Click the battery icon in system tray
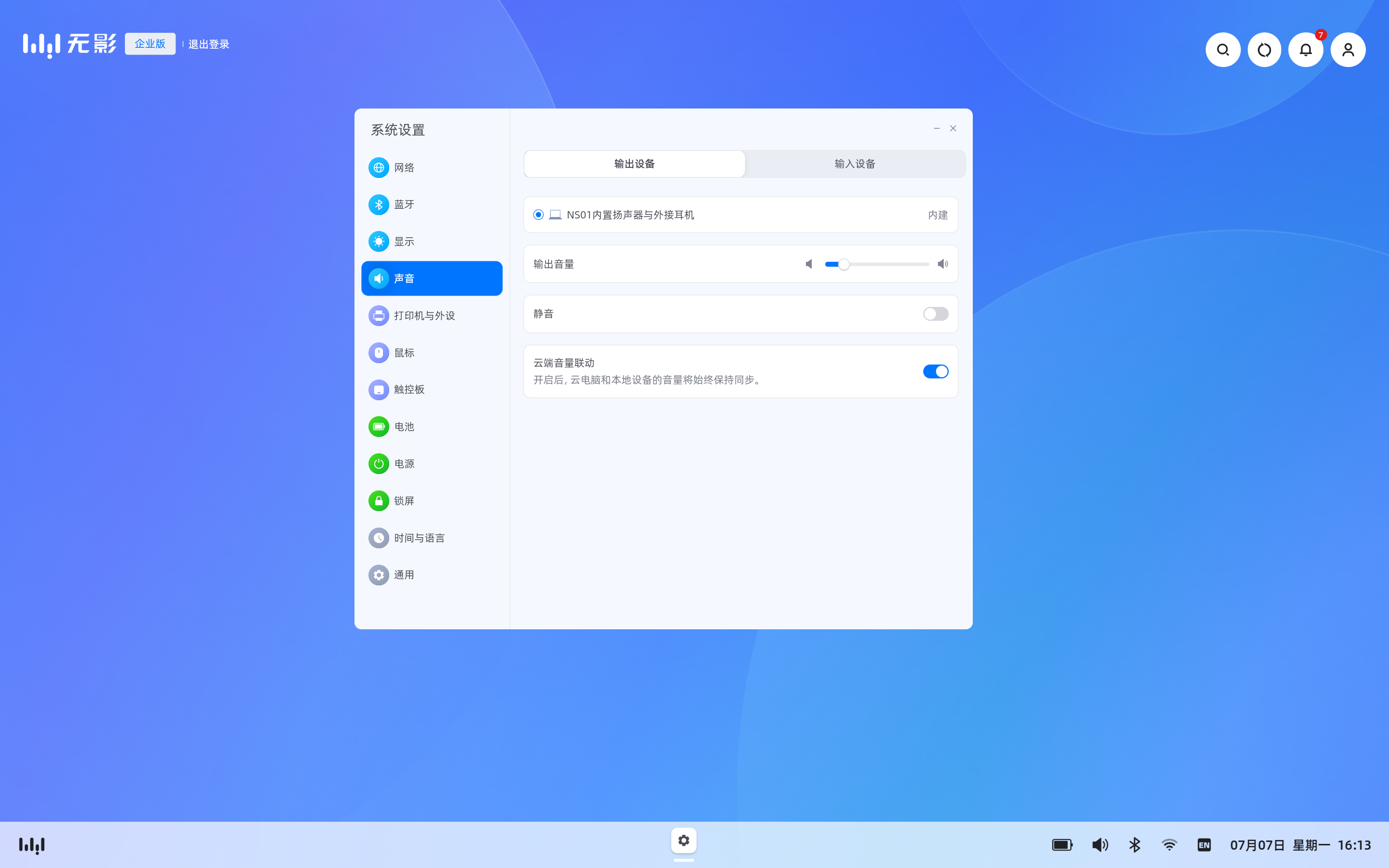Viewport: 1389px width, 868px height. pos(1062,845)
